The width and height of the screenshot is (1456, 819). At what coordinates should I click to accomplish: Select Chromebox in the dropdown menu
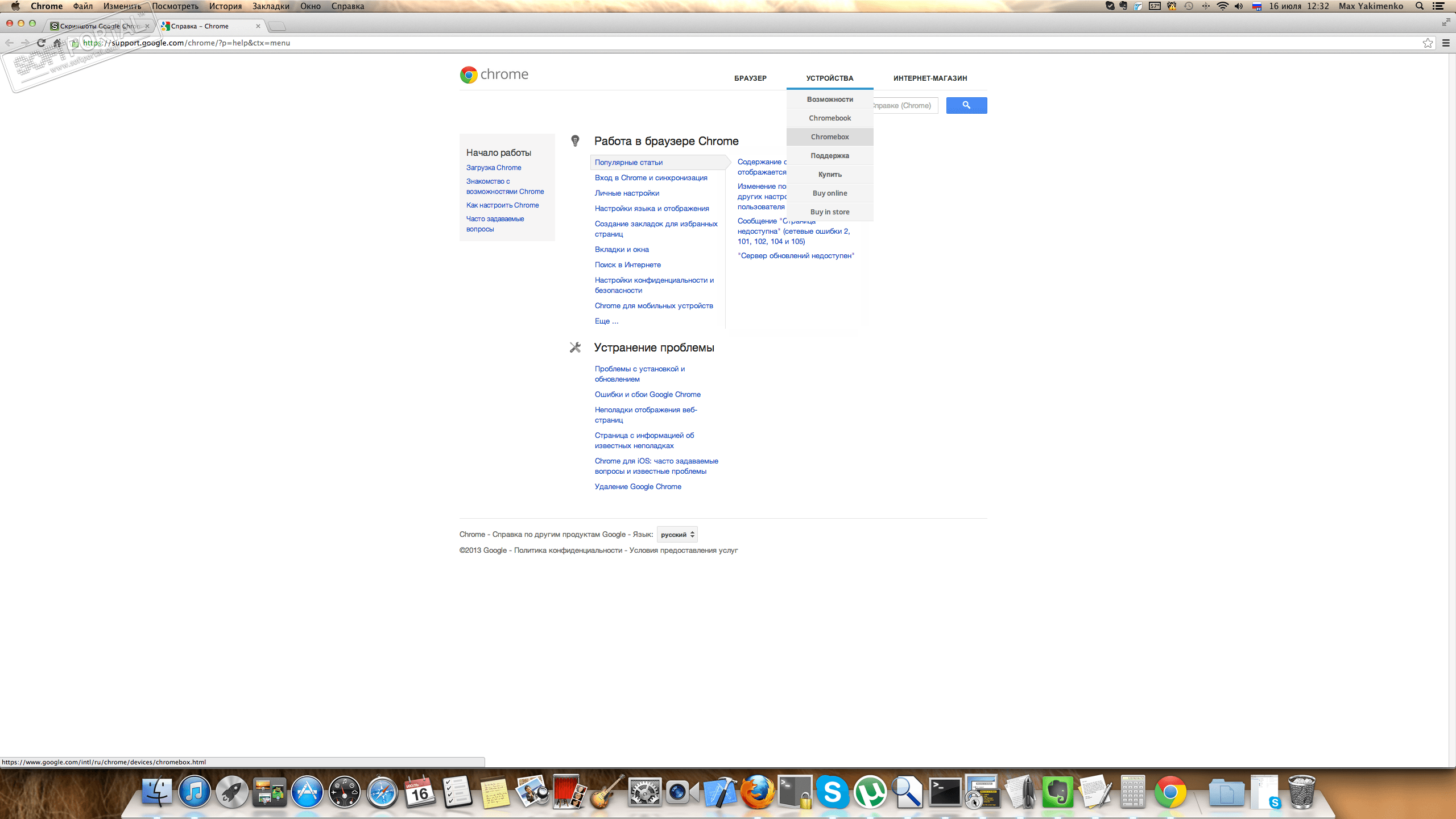point(830,137)
